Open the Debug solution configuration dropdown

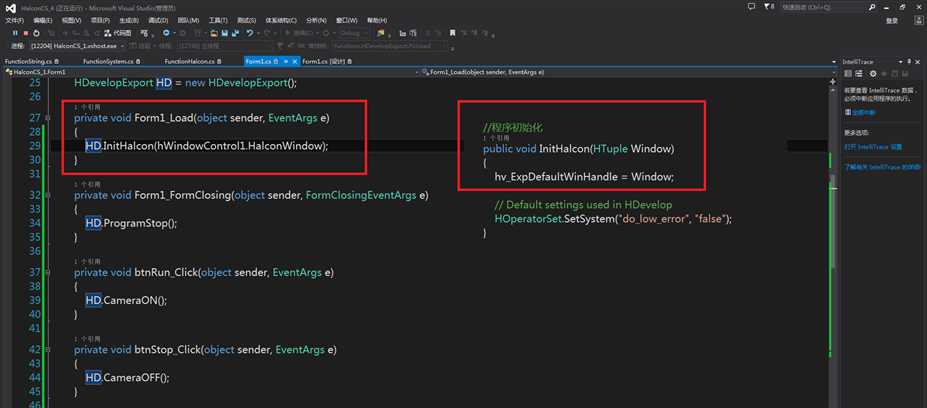pyautogui.click(x=353, y=33)
